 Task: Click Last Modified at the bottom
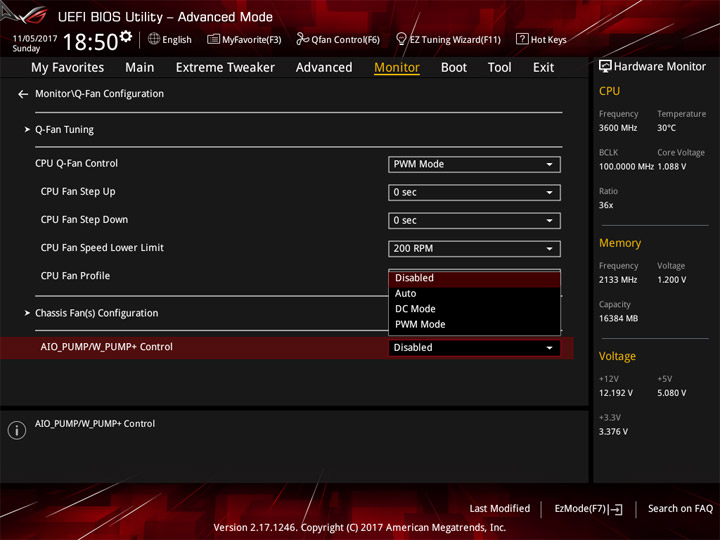coord(500,509)
